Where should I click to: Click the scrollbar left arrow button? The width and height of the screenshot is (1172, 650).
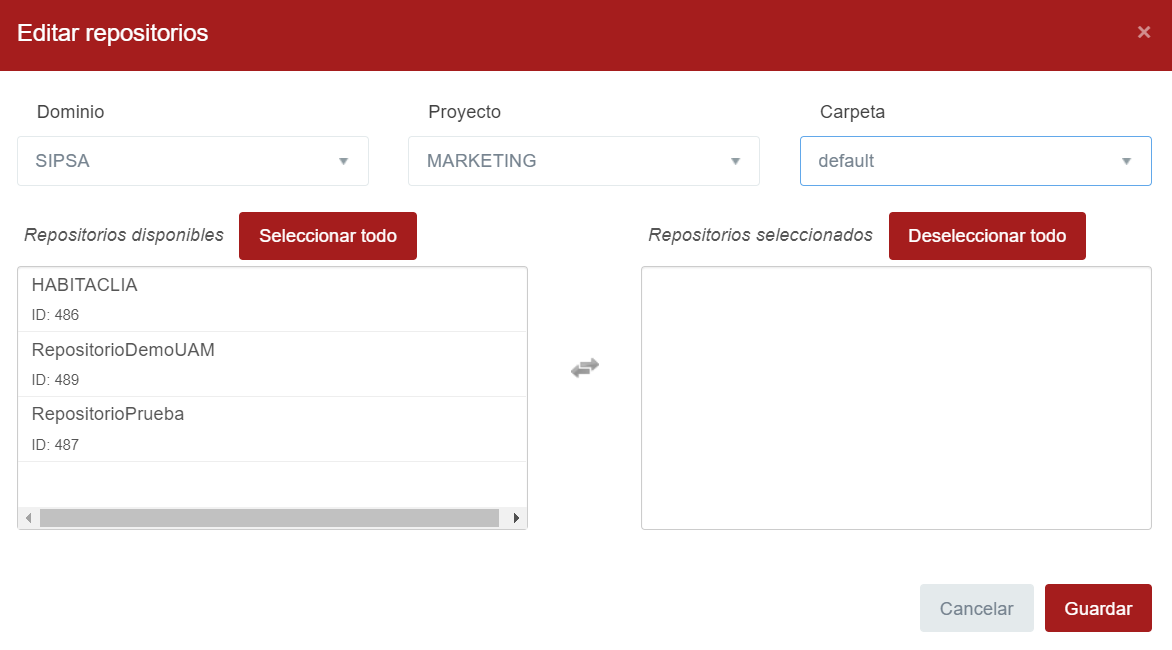pos(29,518)
